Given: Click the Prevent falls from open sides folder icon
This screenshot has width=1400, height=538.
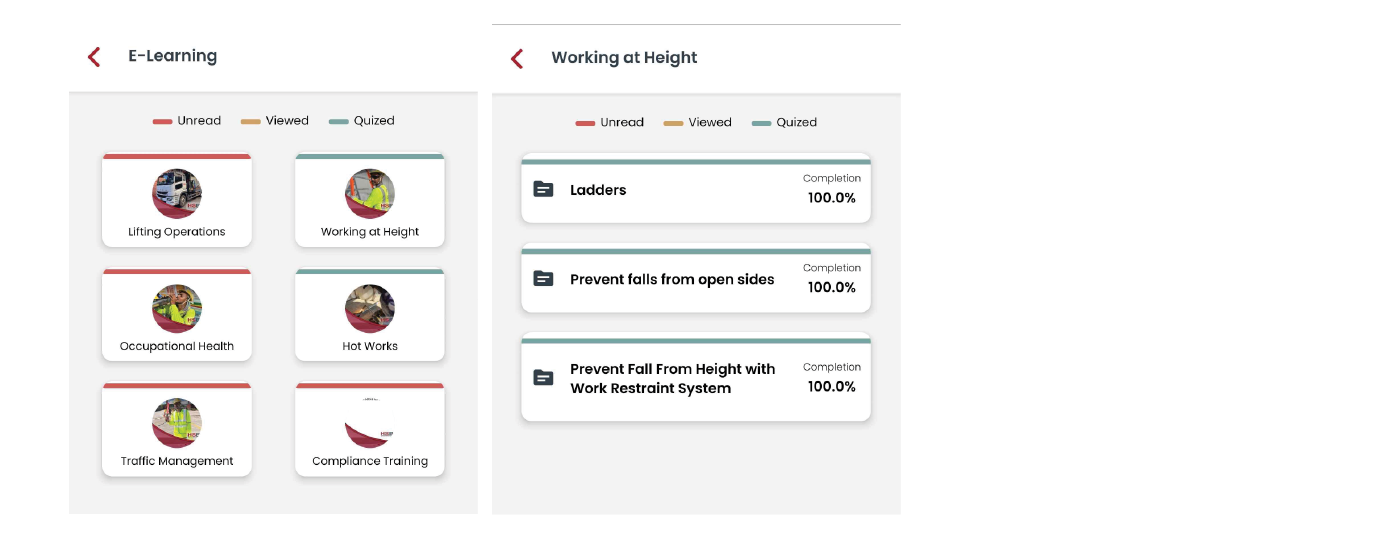Looking at the screenshot, I should (x=543, y=279).
